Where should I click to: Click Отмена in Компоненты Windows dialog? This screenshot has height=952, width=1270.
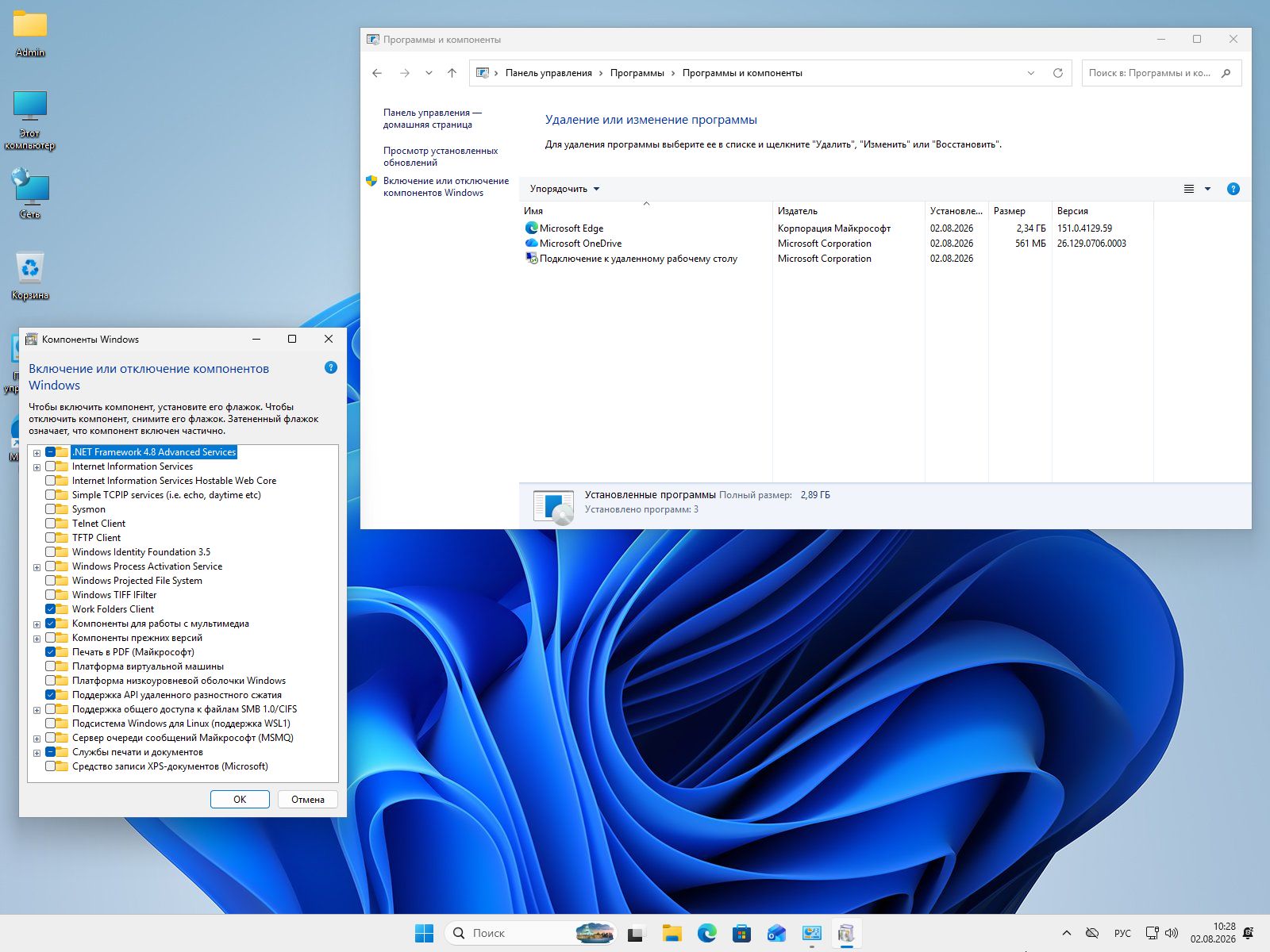click(x=308, y=800)
